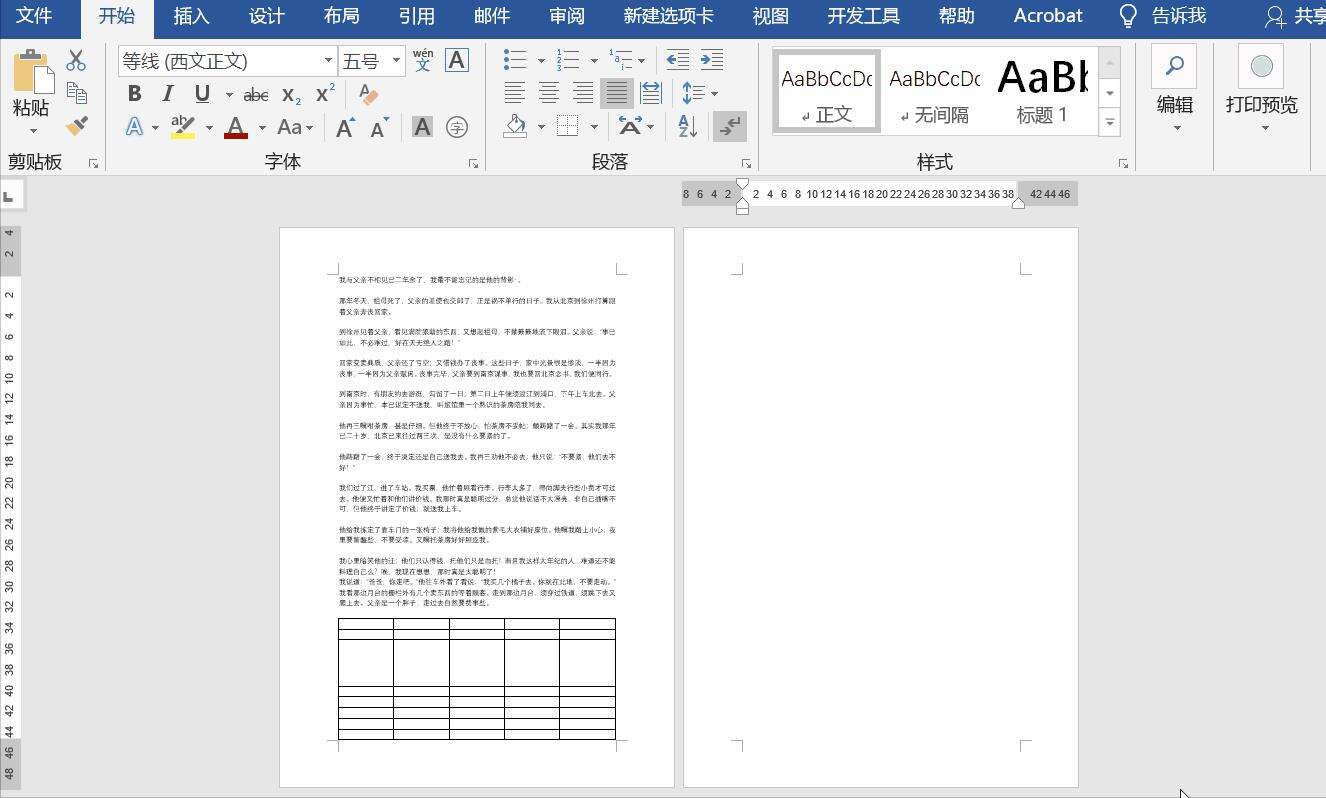Apply the 正文 style

point(827,91)
